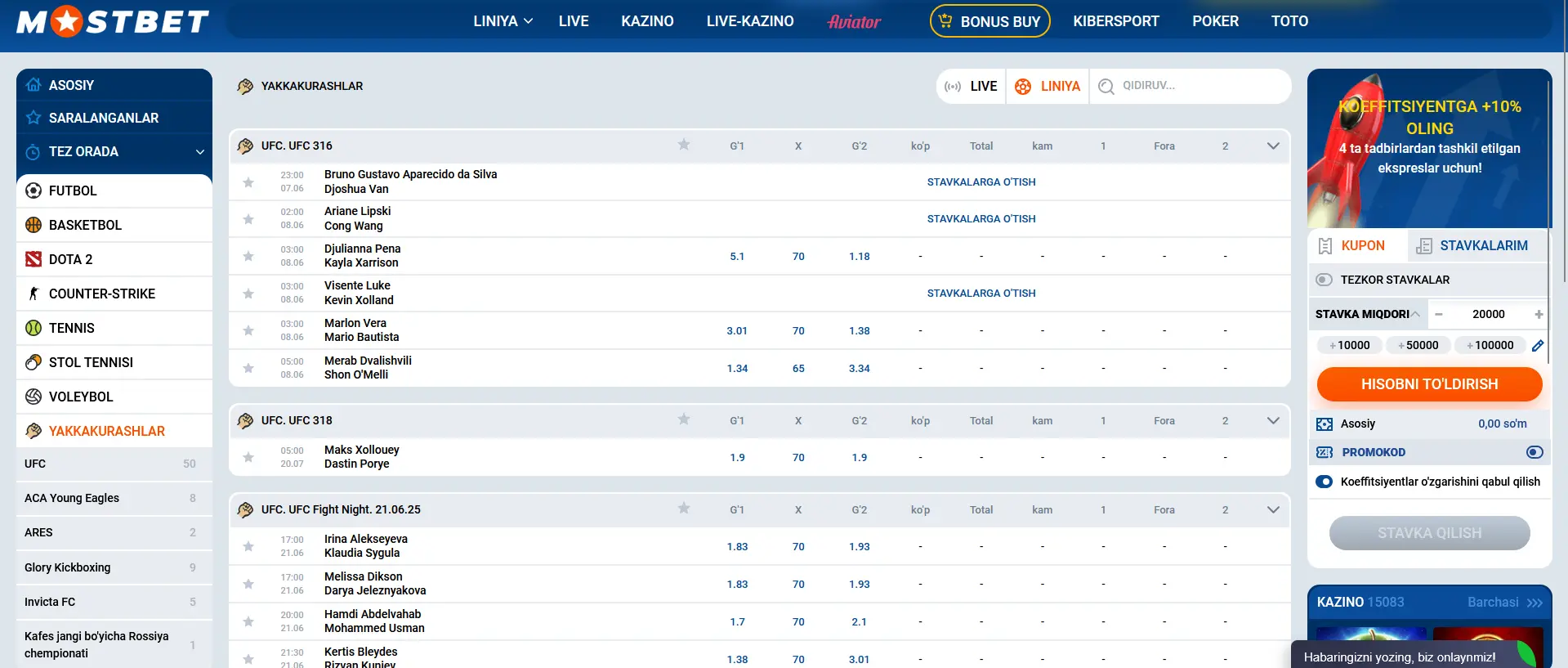Click the Asosiy wallet icon
The image size is (1568, 668).
click(1325, 424)
